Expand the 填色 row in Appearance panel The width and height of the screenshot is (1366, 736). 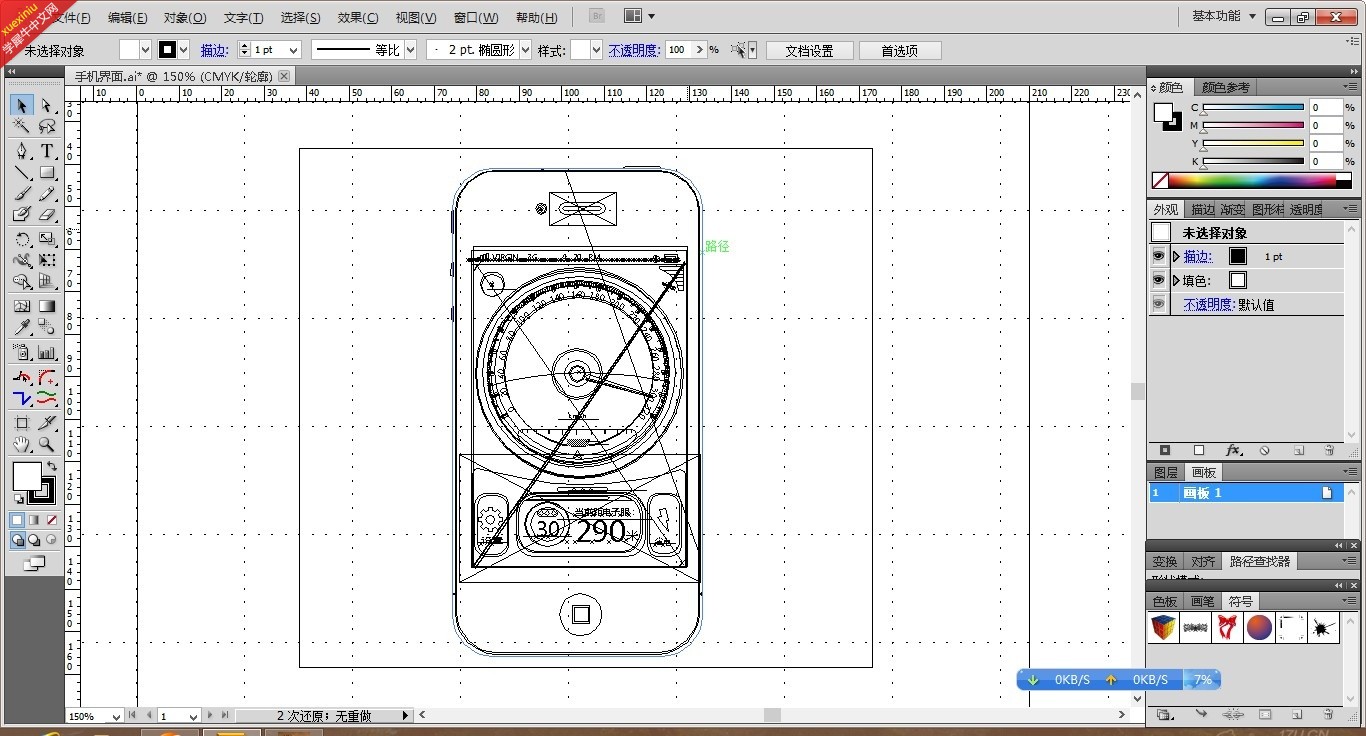click(x=1176, y=280)
